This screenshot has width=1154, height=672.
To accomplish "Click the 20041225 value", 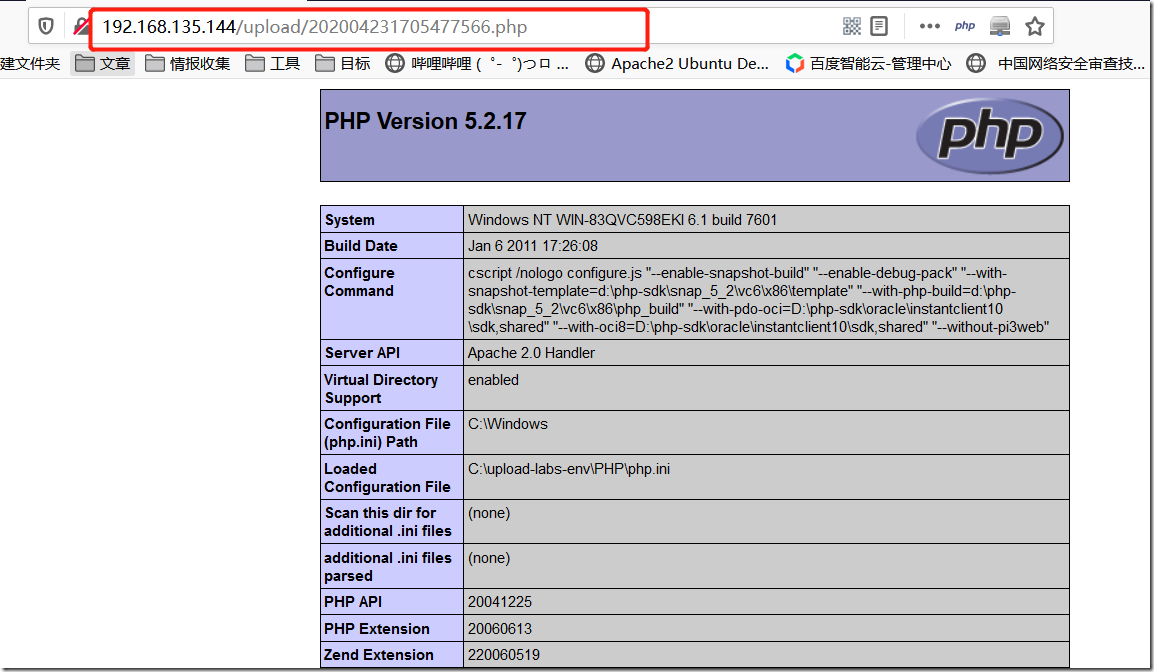I will point(500,601).
